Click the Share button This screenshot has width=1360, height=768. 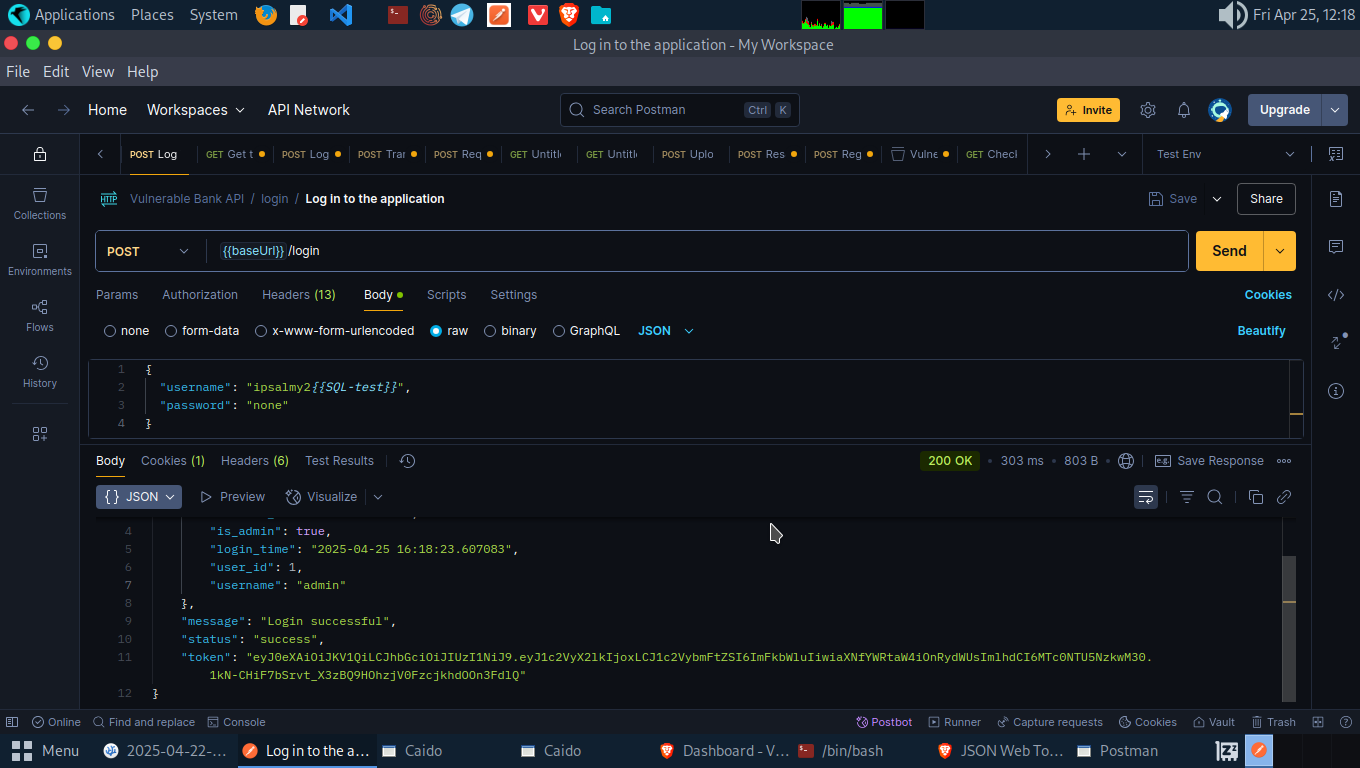click(1266, 199)
